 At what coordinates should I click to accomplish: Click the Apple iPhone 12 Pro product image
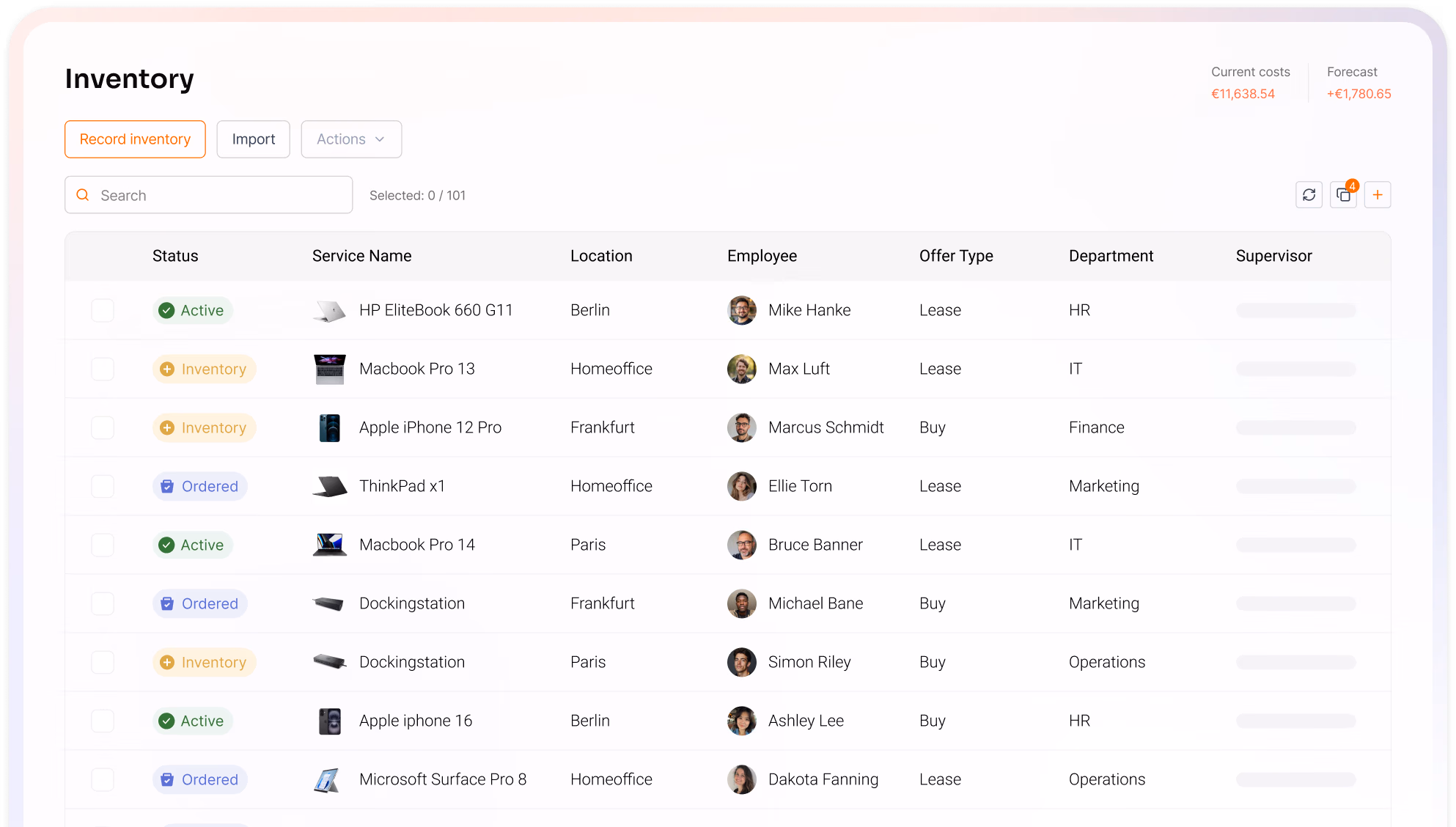tap(329, 427)
